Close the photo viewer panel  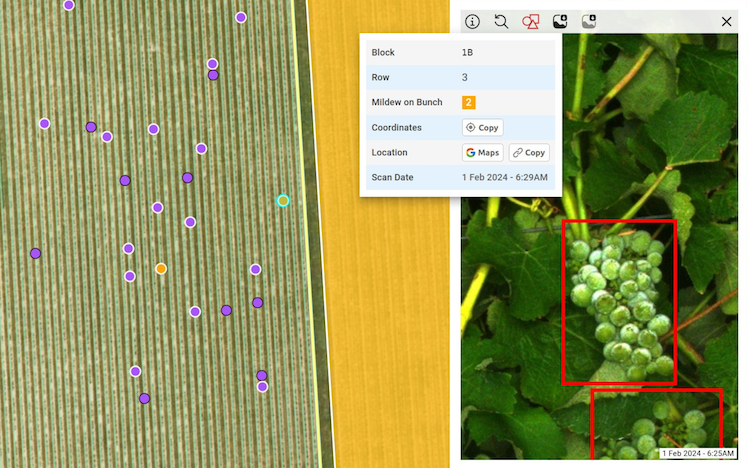726,21
